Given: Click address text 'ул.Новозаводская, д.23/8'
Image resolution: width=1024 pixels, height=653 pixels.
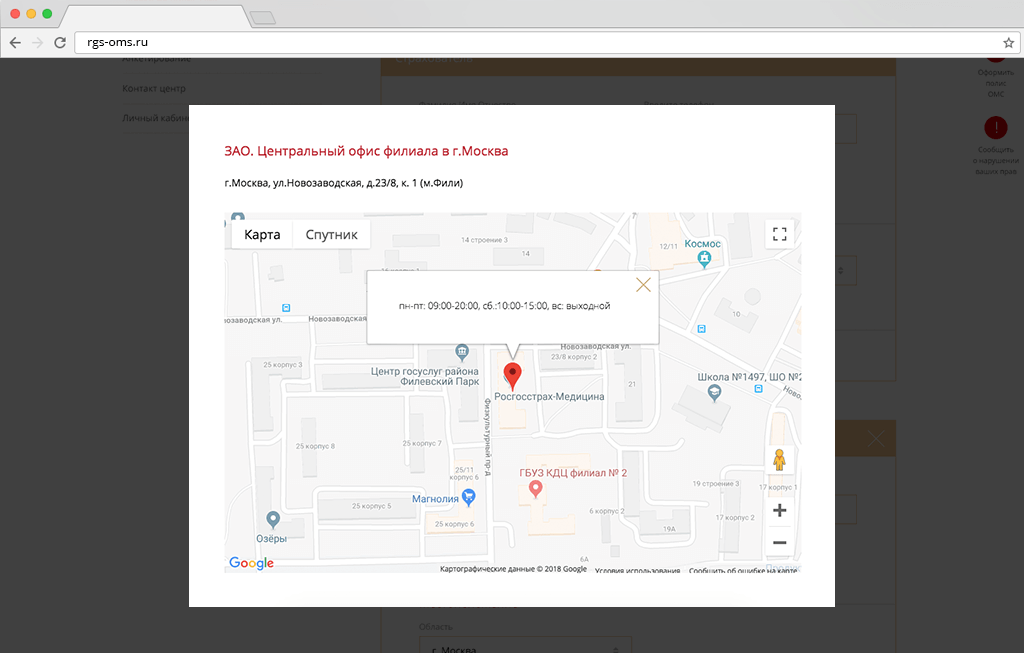Looking at the screenshot, I should pos(334,183).
